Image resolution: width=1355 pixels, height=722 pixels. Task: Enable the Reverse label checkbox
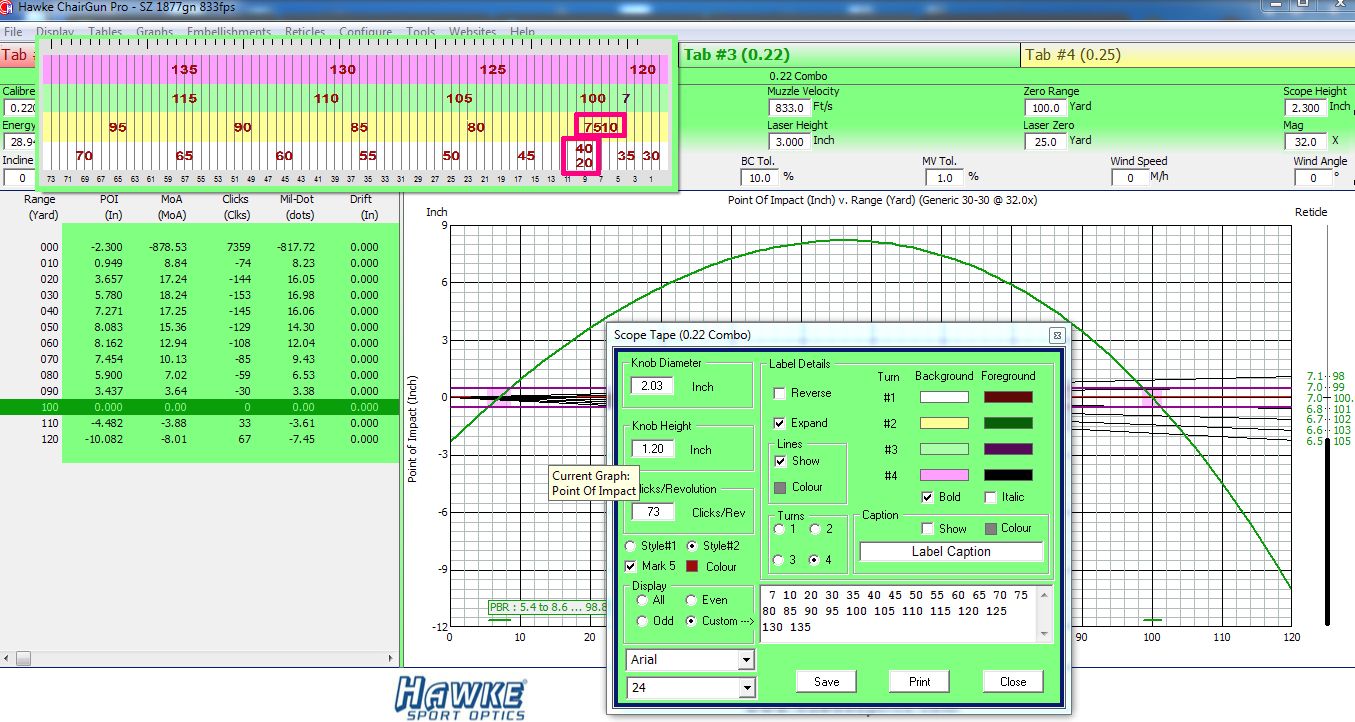[781, 393]
